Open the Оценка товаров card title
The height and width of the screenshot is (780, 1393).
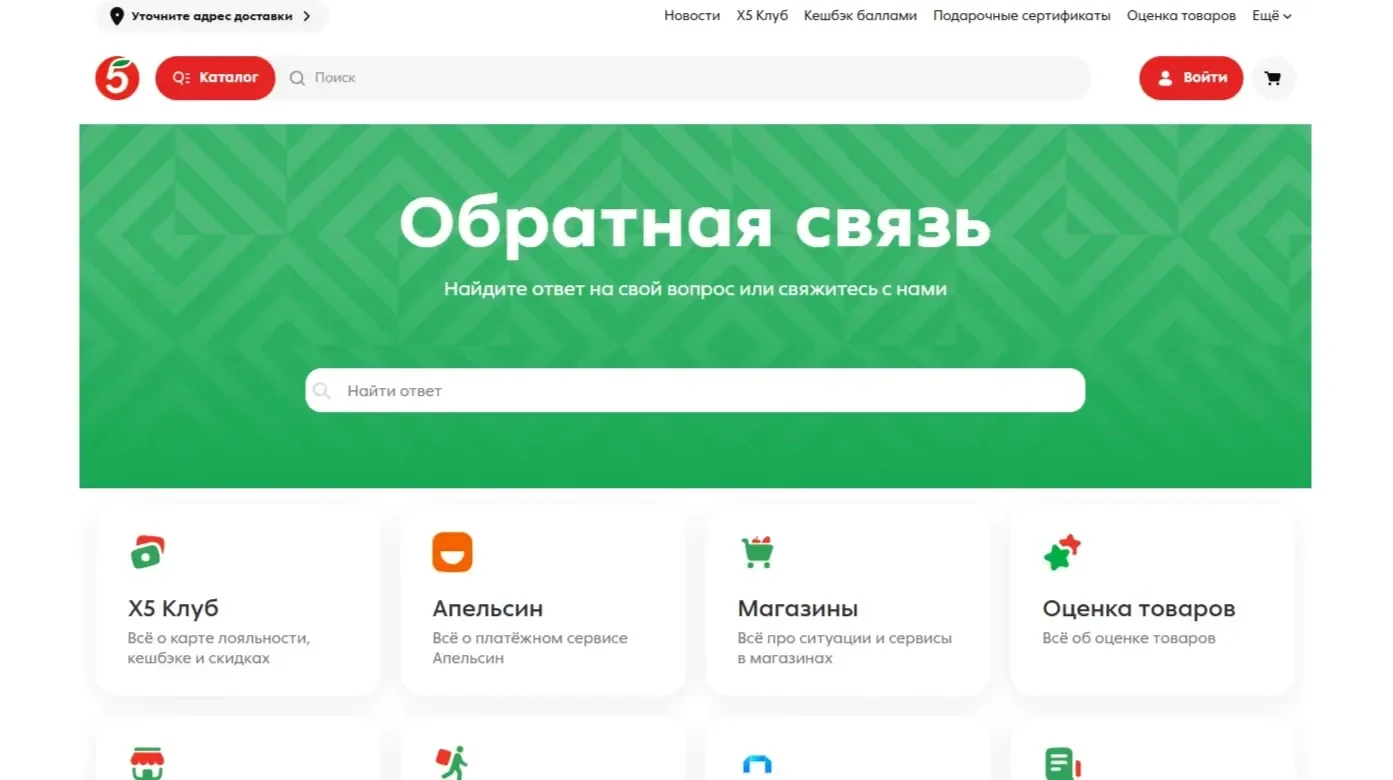1139,608
